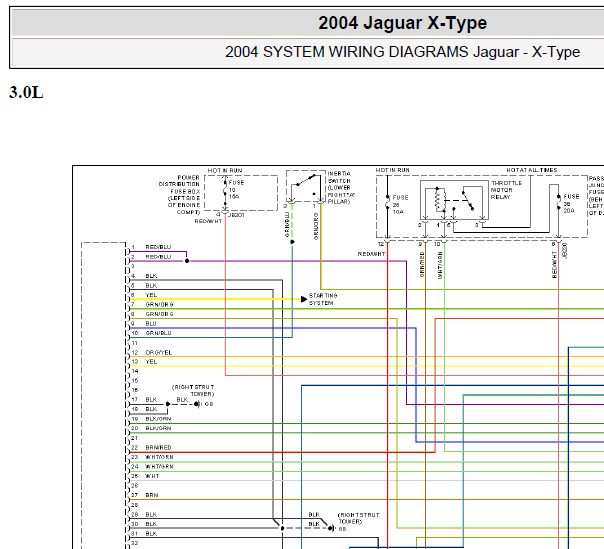
Task: Click pin 23 "WHT/GRN" wire label
Action: 159,457
